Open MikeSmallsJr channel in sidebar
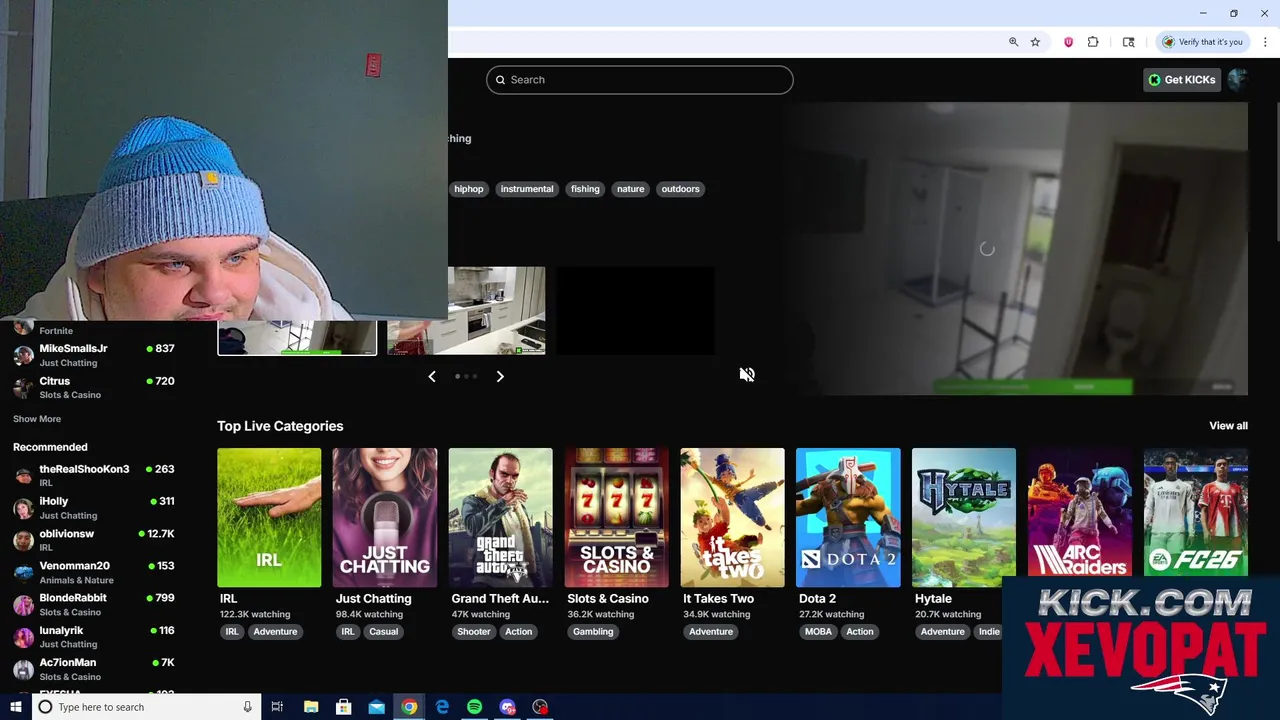The image size is (1280, 720). click(95, 355)
